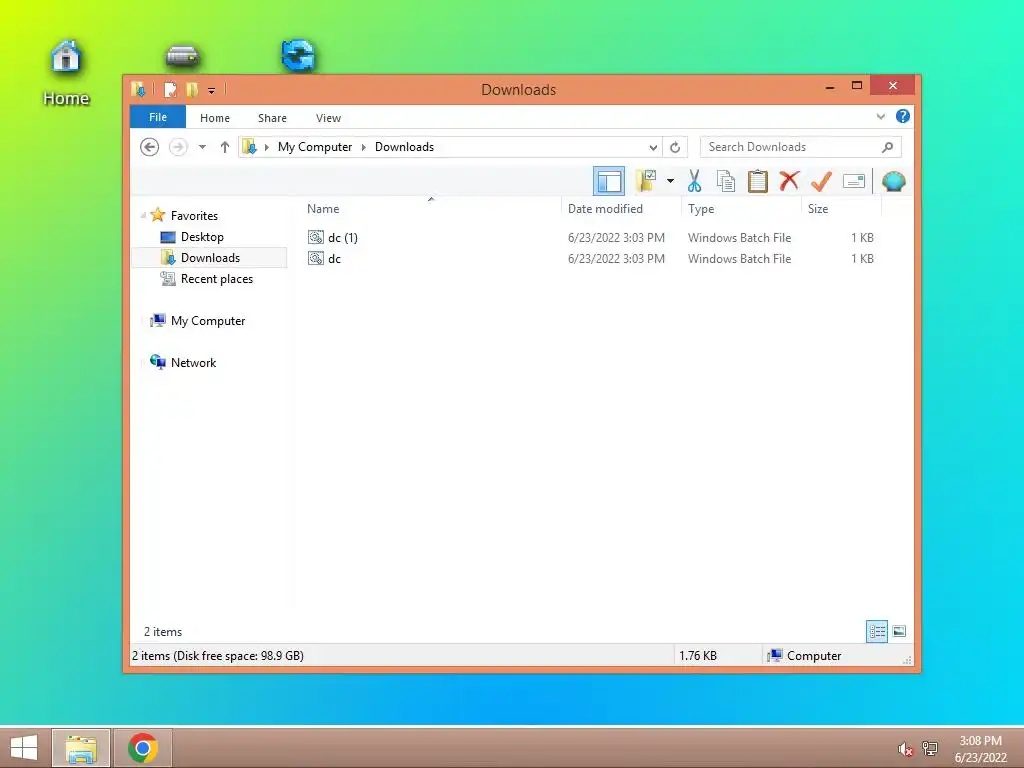Go back with the Back arrow button
The height and width of the screenshot is (768, 1024).
(150, 147)
